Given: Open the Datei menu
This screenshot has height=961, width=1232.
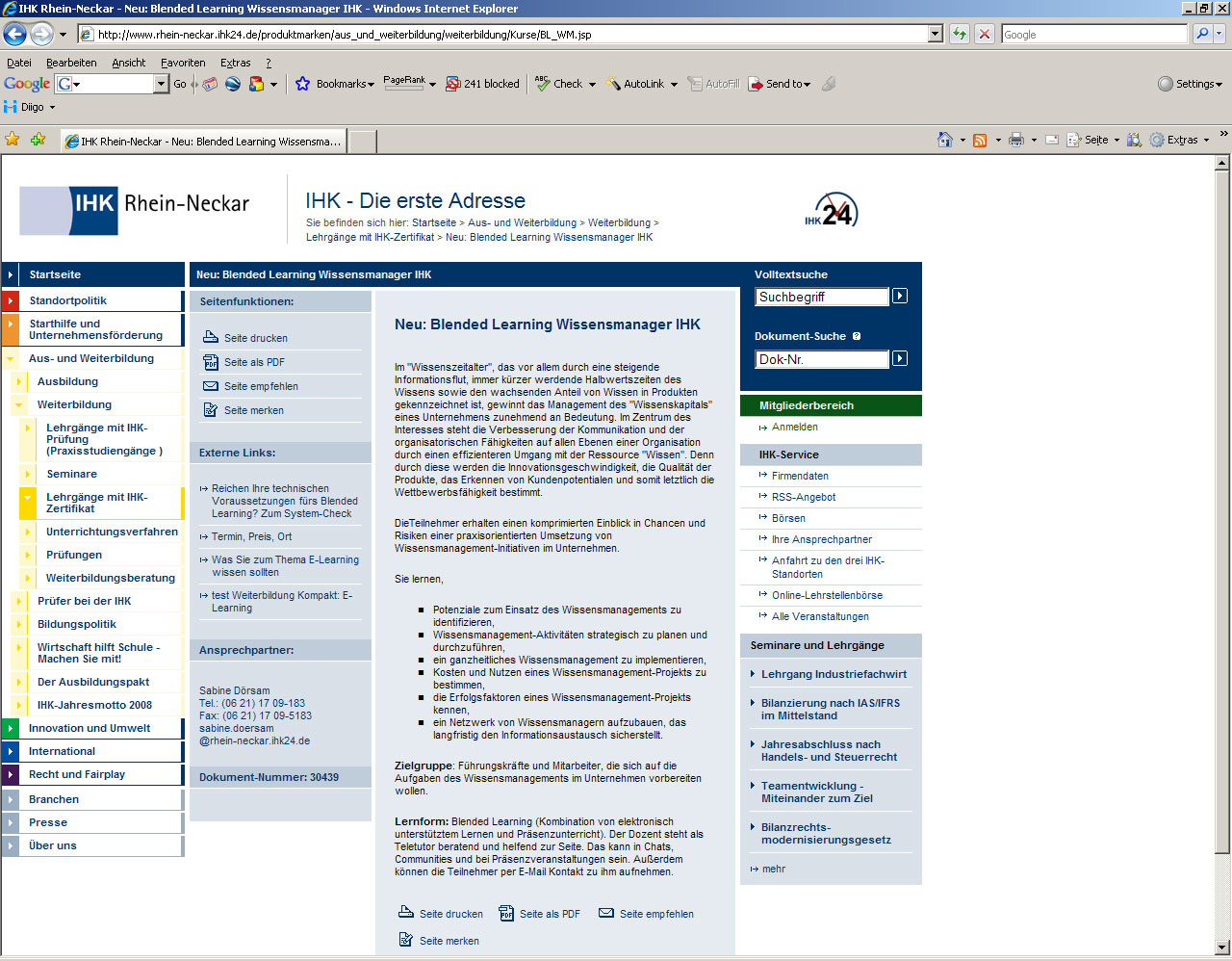Looking at the screenshot, I should pos(19,63).
